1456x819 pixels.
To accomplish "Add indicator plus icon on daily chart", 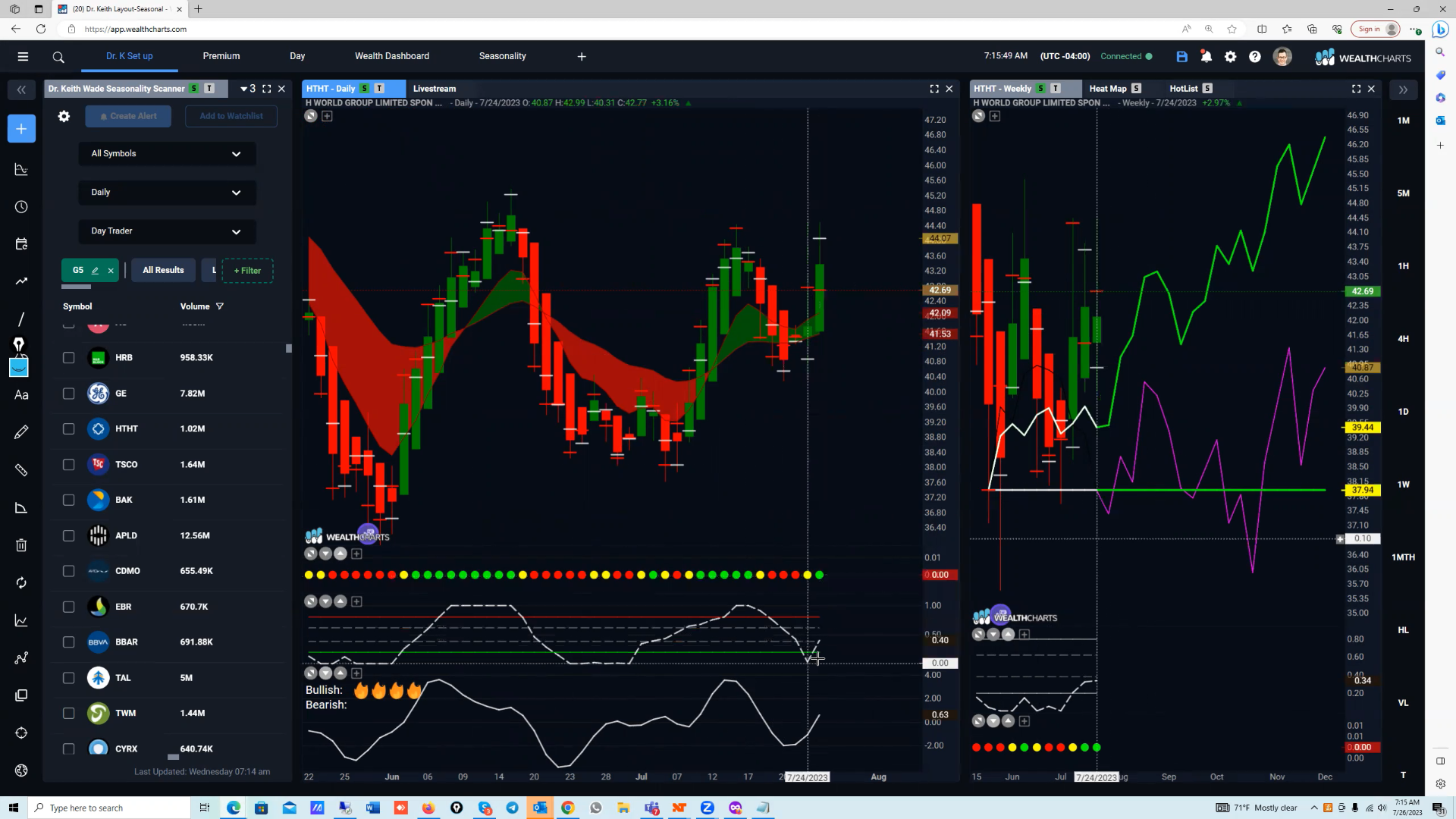I will [327, 116].
